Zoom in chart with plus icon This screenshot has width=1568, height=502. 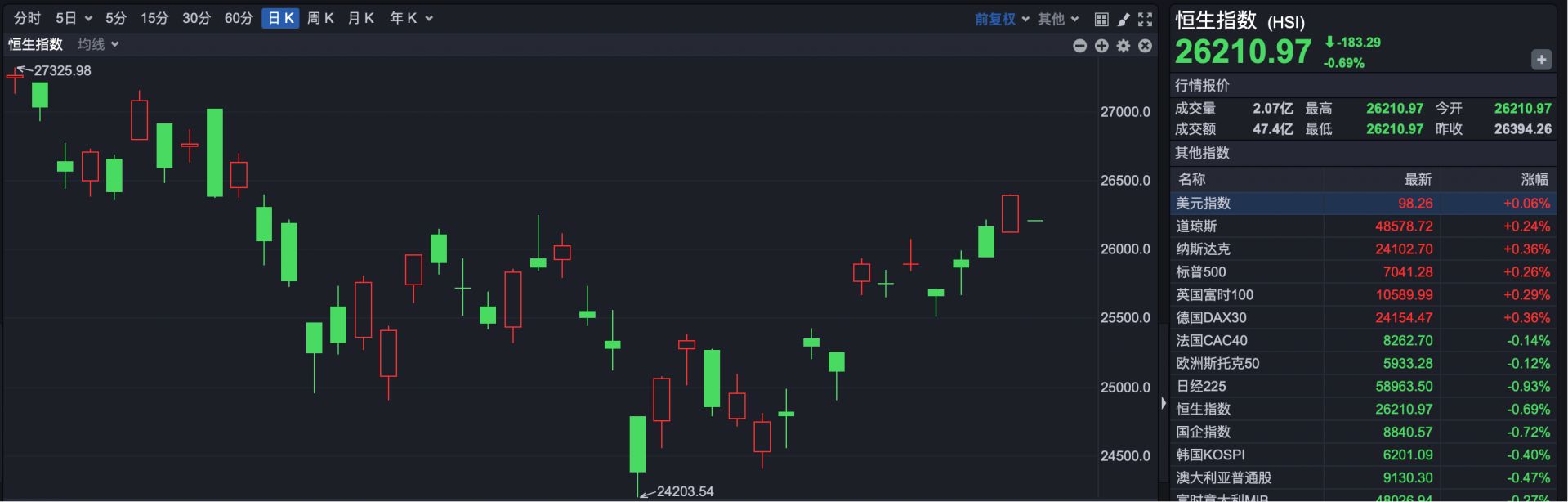tap(1101, 46)
